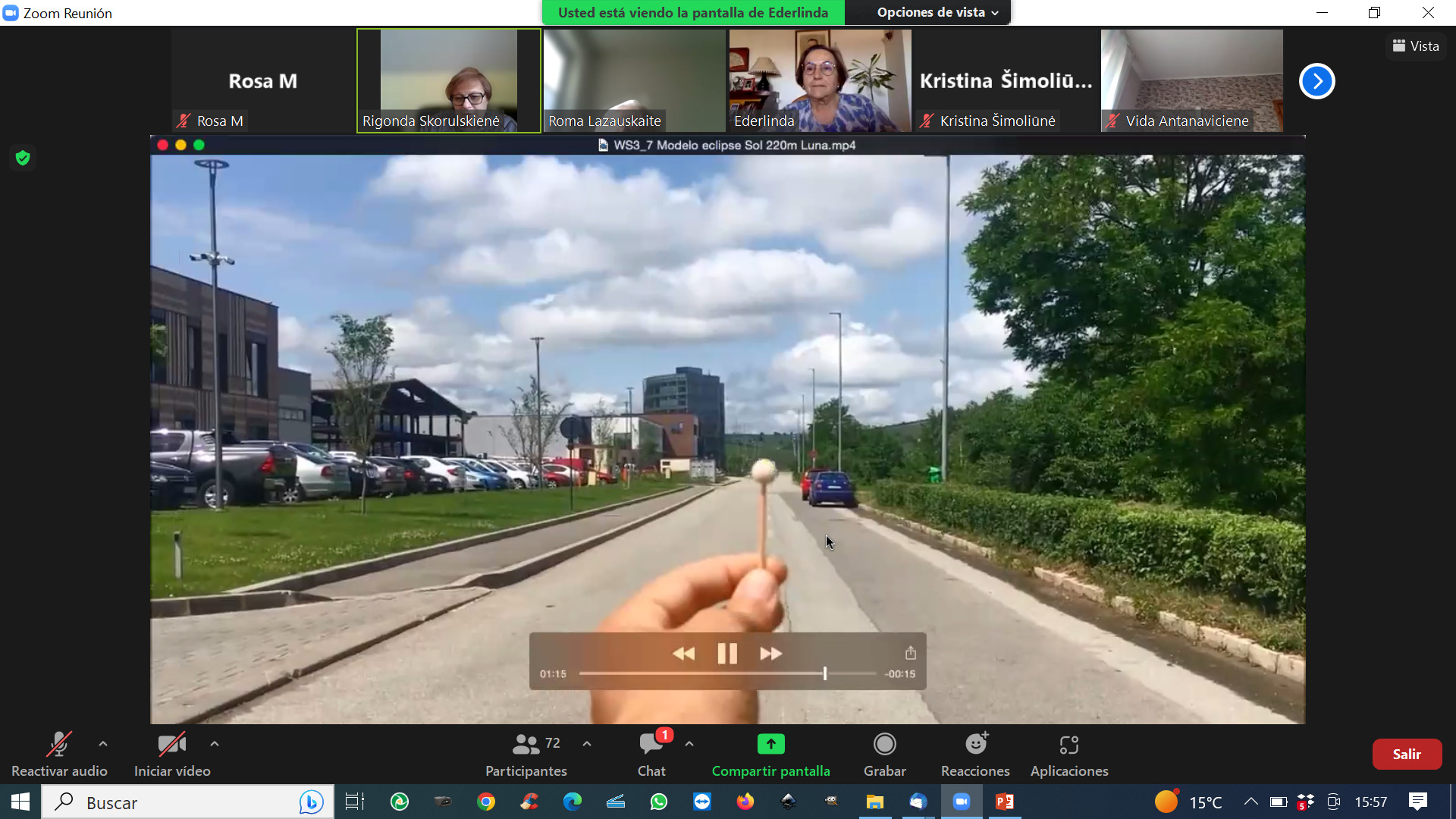Select Ederlinda video tile
The height and width of the screenshot is (819, 1456).
[821, 81]
